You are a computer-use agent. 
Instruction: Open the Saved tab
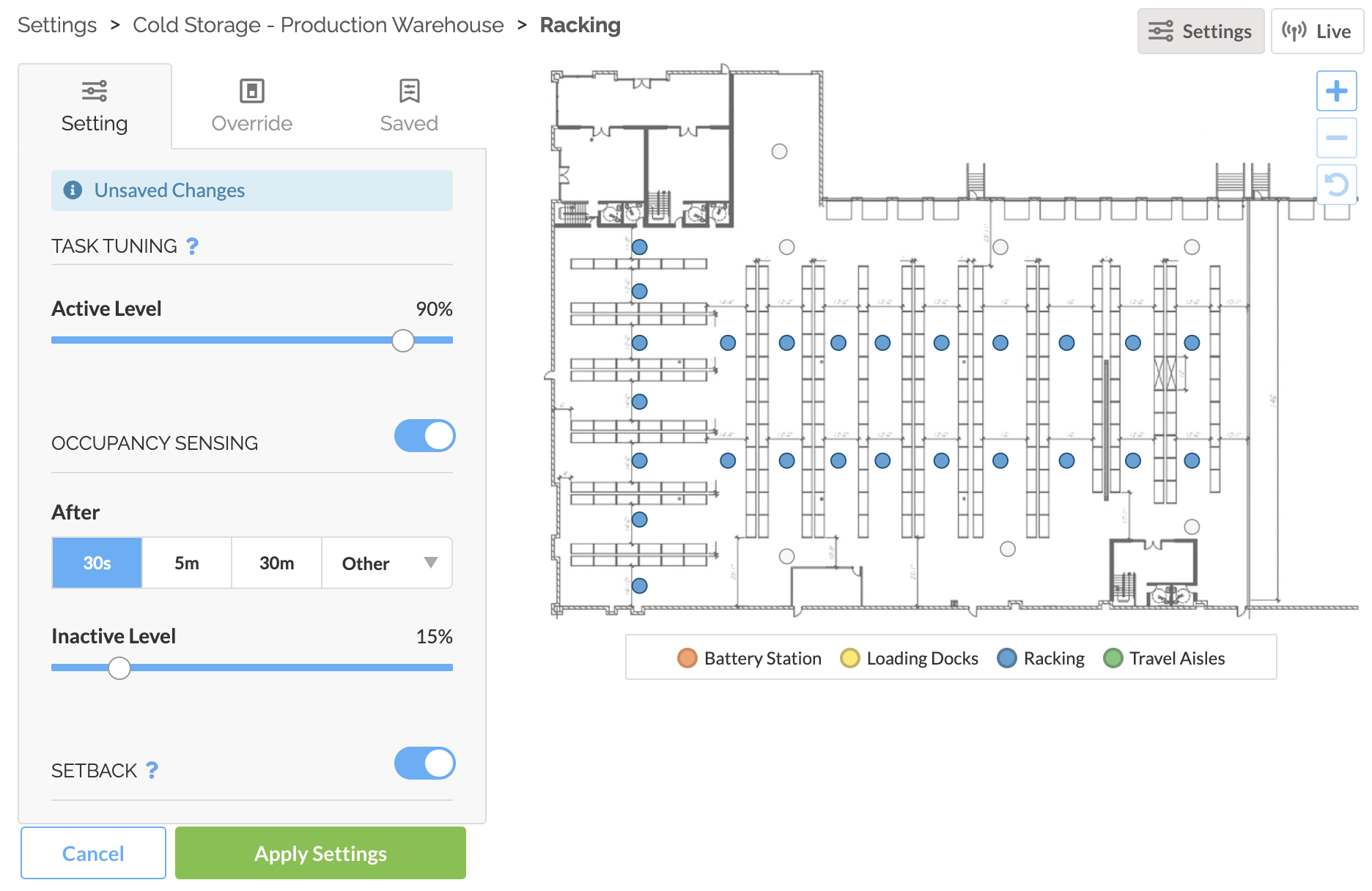(408, 106)
